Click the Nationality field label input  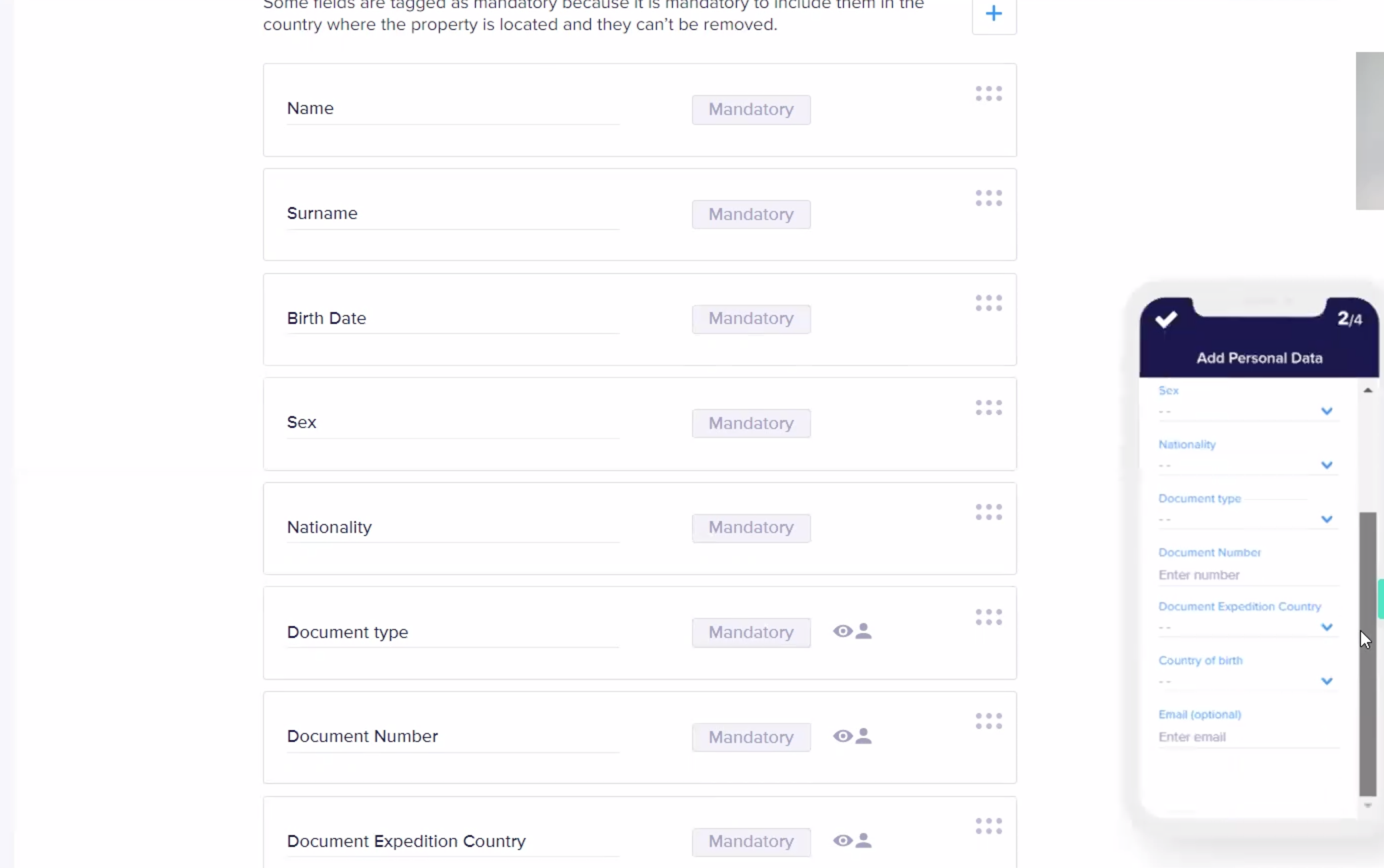click(453, 527)
